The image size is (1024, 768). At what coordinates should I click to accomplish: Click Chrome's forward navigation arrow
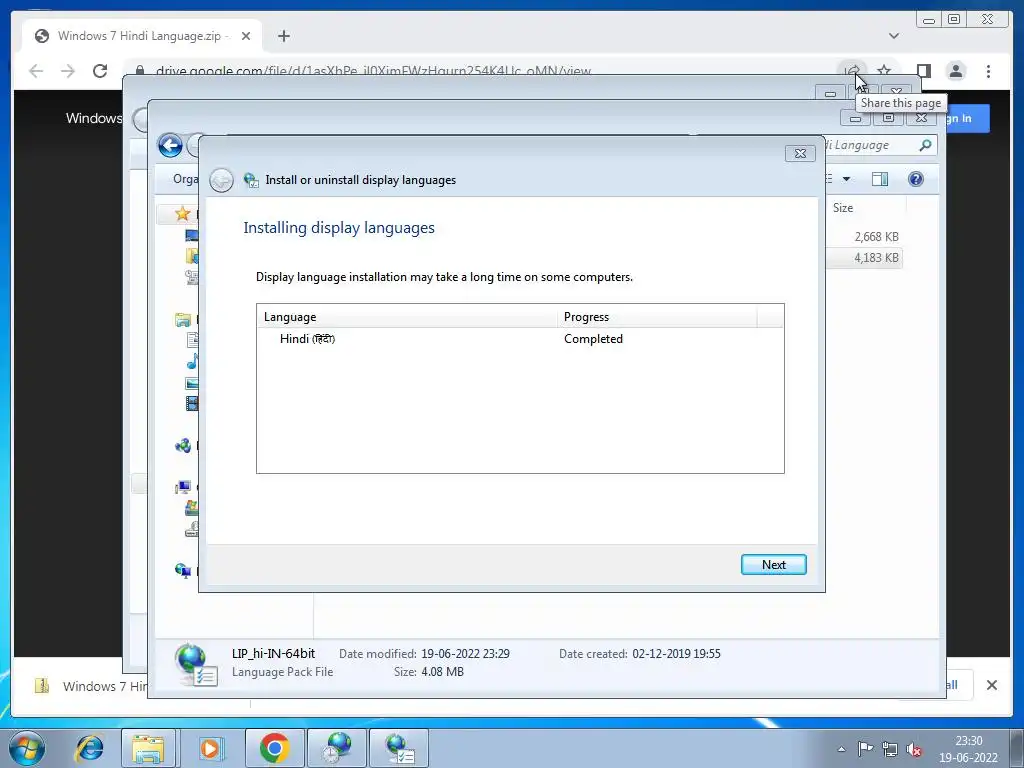(x=68, y=71)
